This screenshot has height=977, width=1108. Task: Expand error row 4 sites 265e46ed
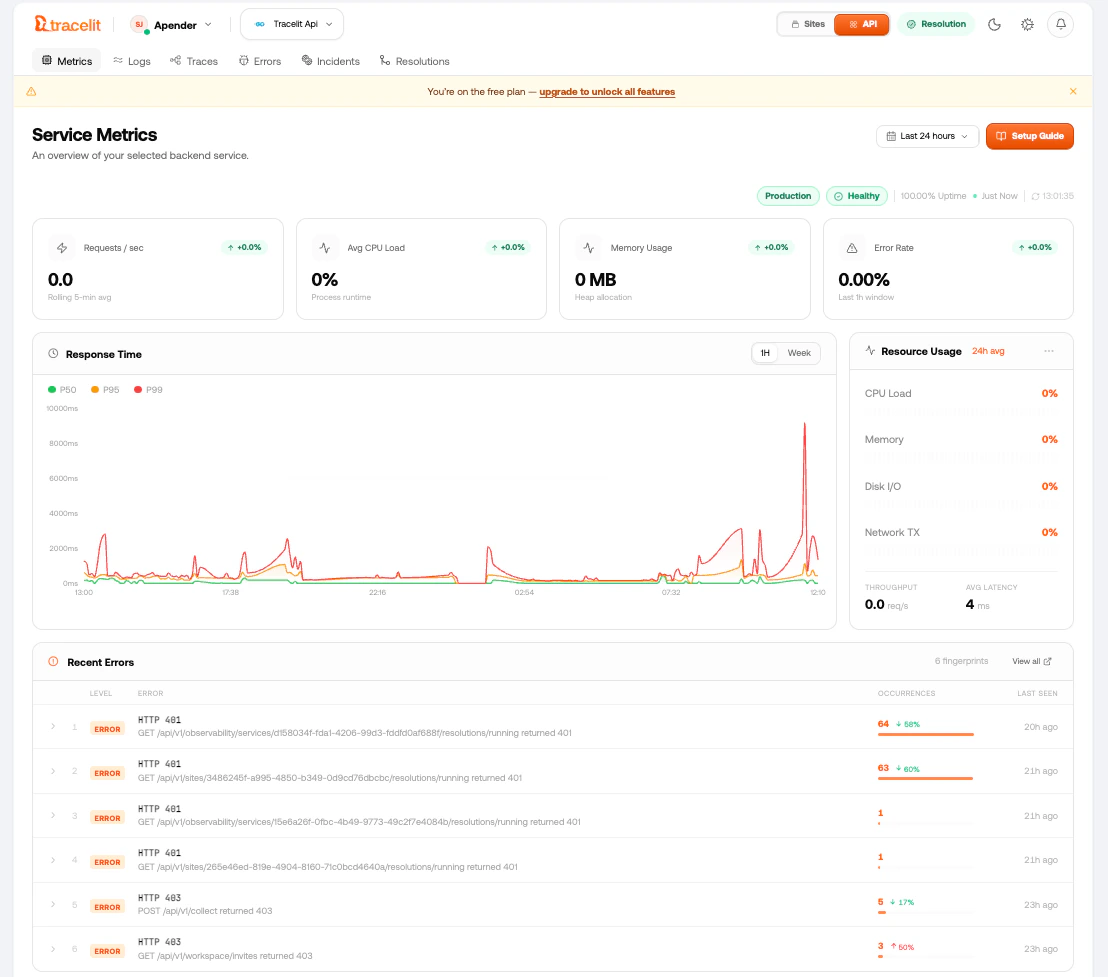tap(53, 860)
